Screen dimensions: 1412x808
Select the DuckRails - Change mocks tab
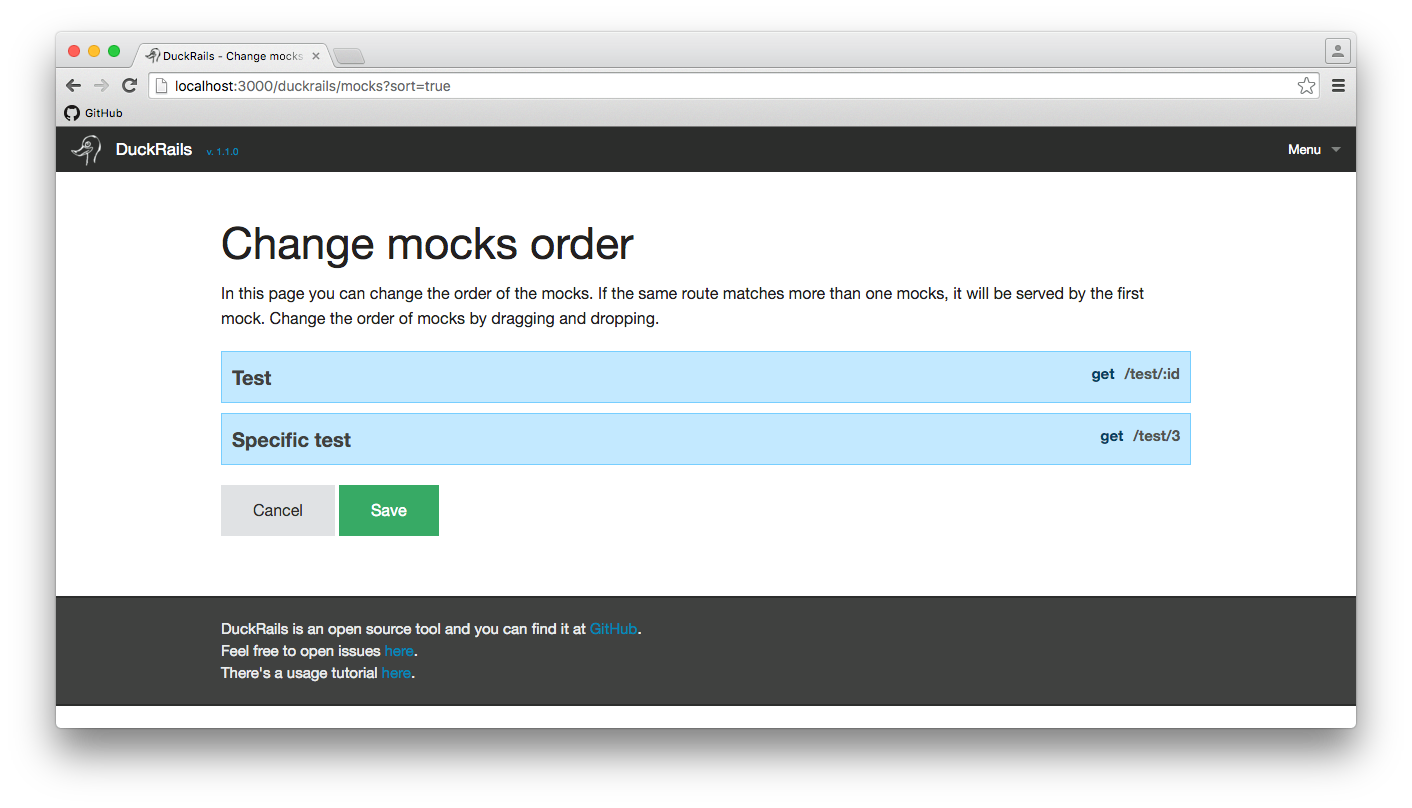[x=230, y=56]
